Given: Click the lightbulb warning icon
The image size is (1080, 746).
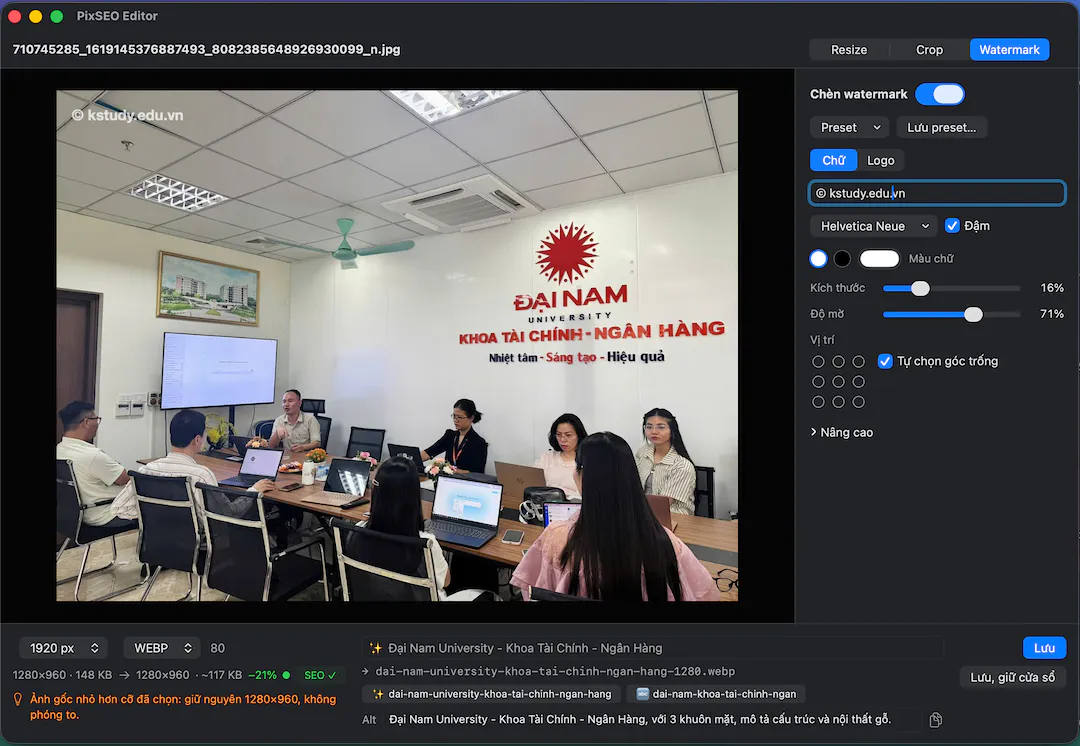Looking at the screenshot, I should [x=19, y=699].
